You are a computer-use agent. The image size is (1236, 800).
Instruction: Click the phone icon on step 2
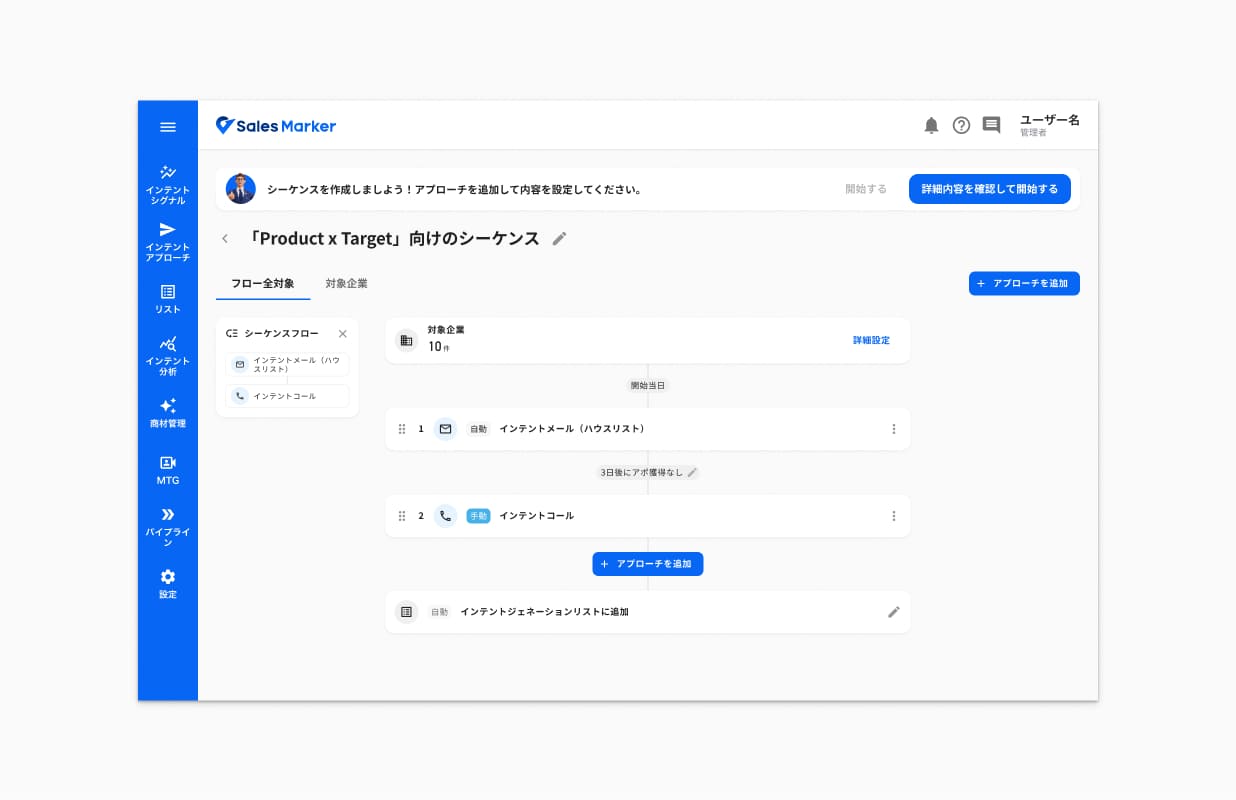(x=445, y=516)
